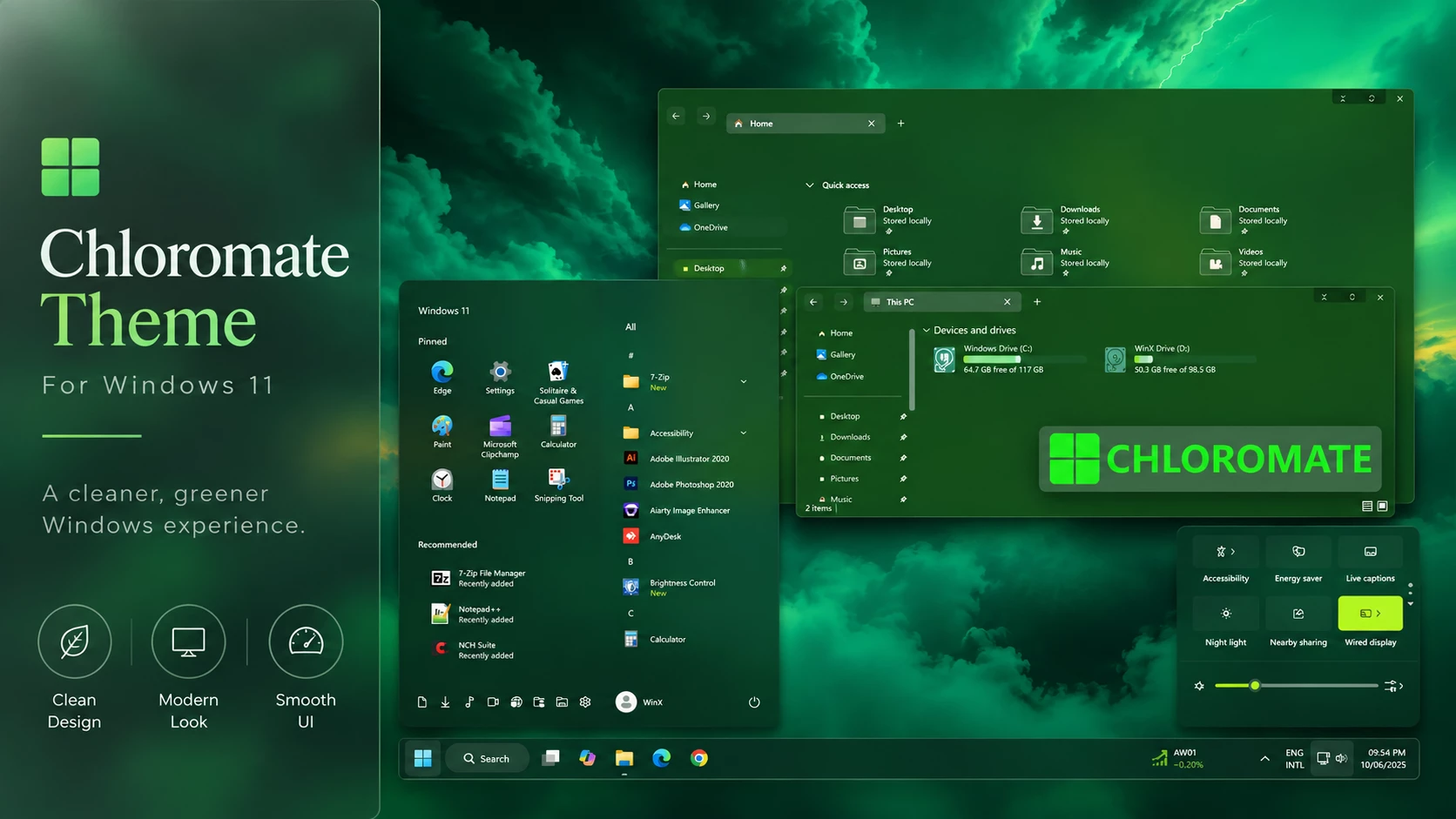The image size is (1456, 819).
Task: Open recommended Notepad++
Action: (x=475, y=614)
